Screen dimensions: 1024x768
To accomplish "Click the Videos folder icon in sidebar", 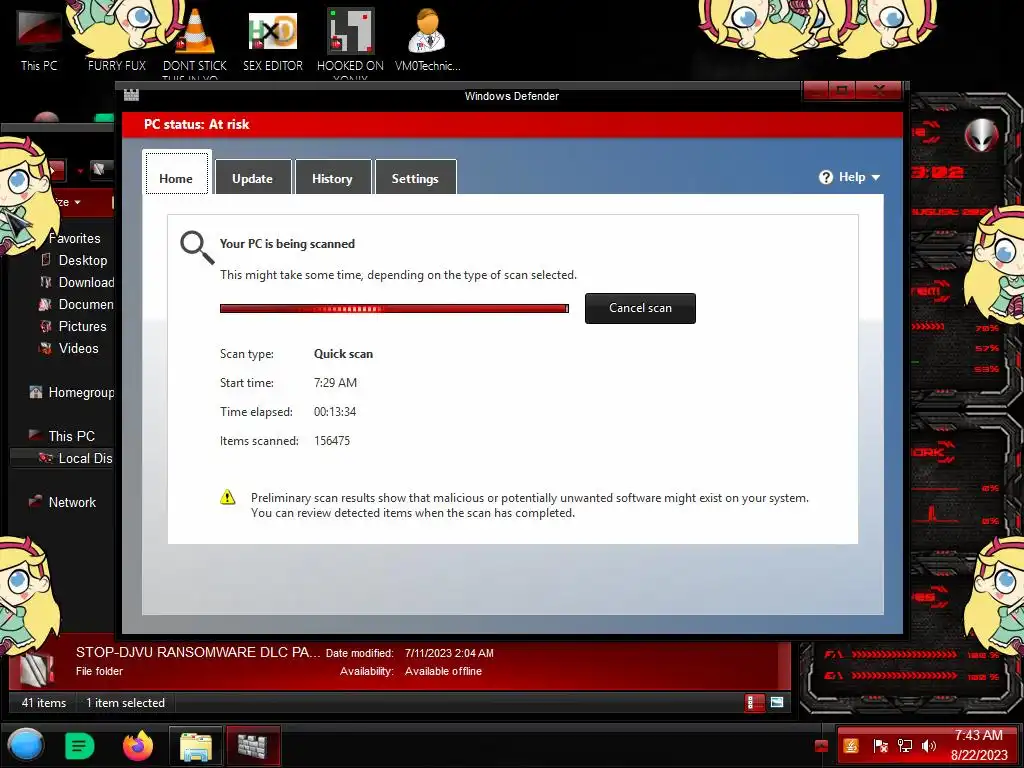I will point(46,348).
